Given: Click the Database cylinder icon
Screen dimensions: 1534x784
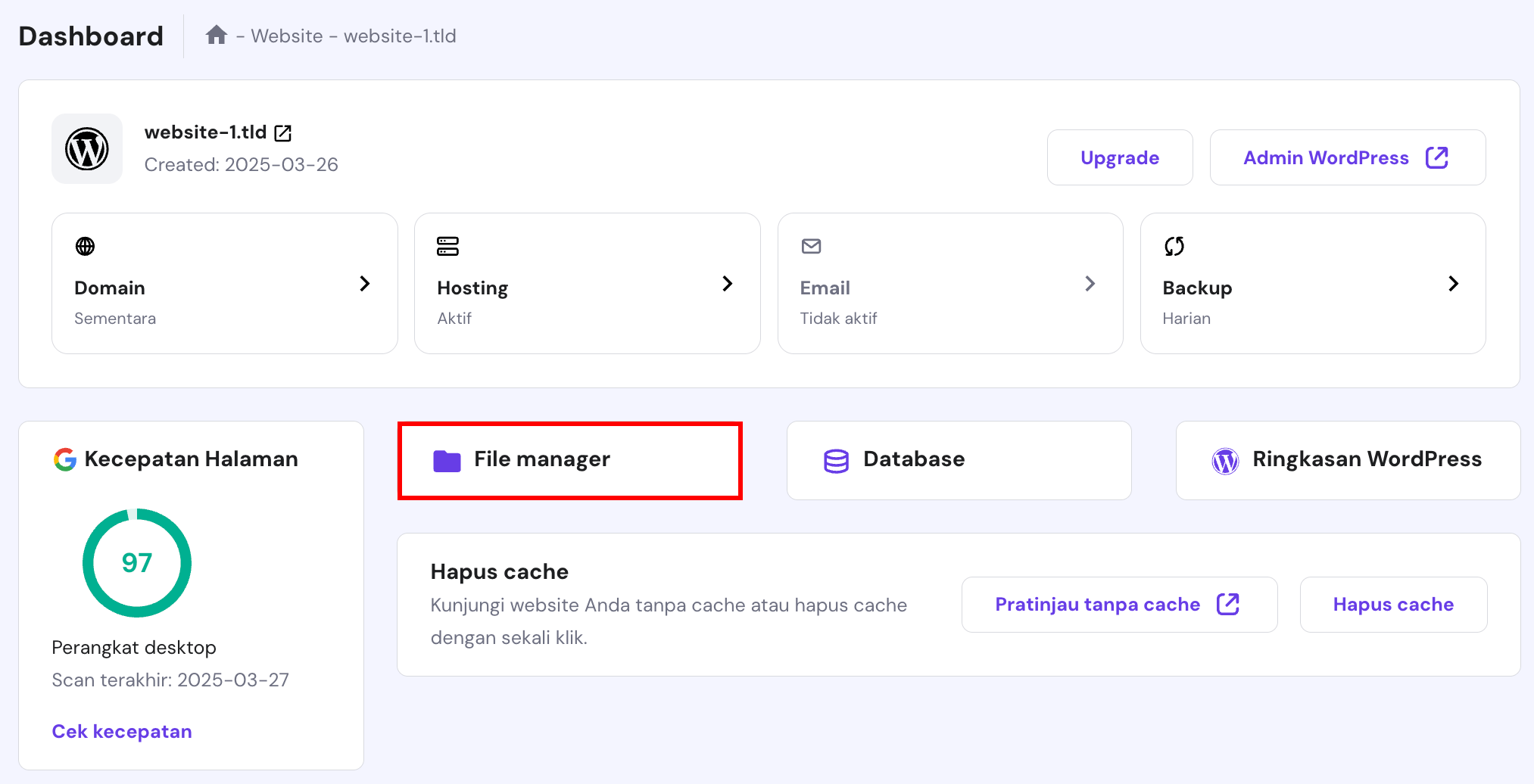Looking at the screenshot, I should [x=835, y=459].
